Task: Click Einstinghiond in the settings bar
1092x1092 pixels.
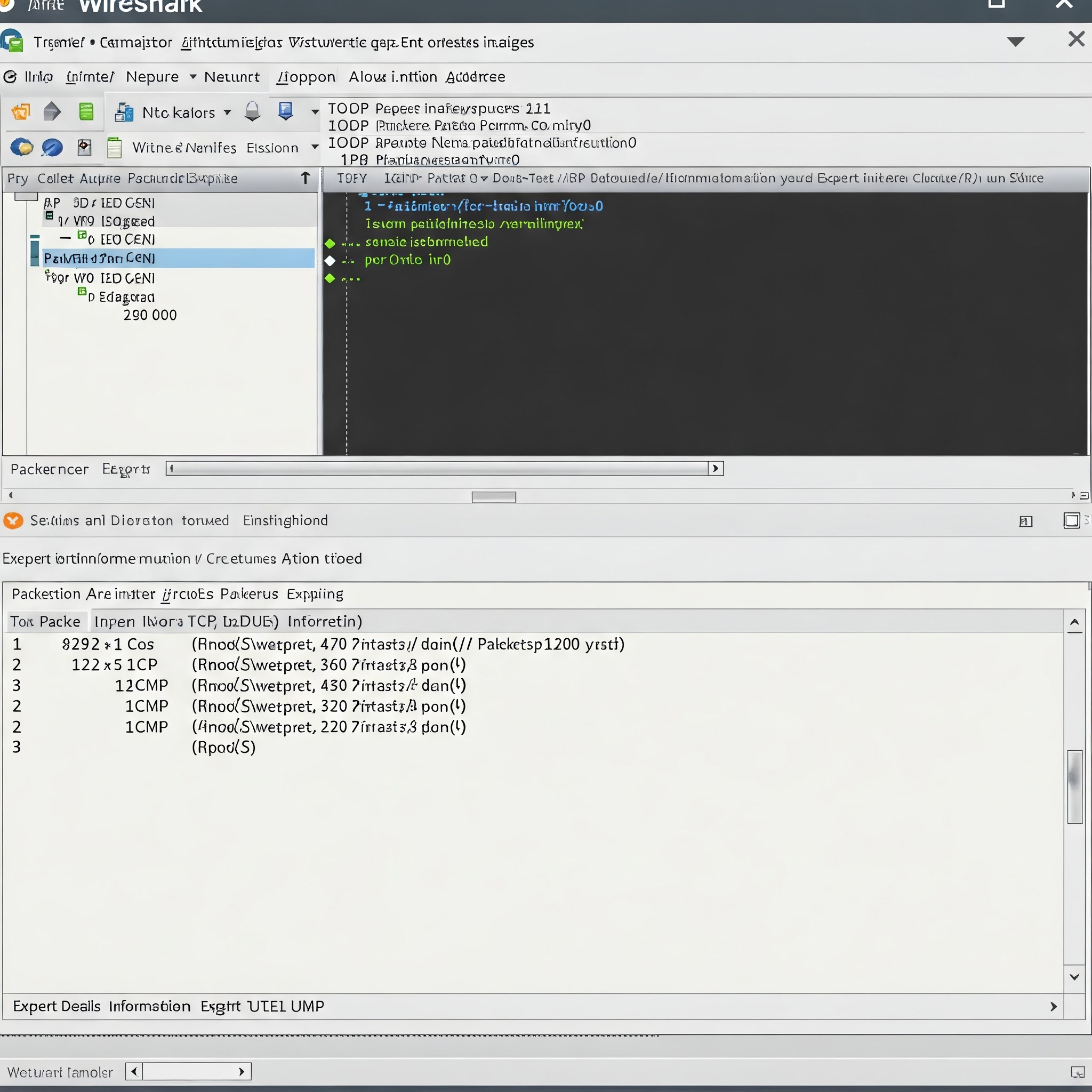Action: pos(285,520)
